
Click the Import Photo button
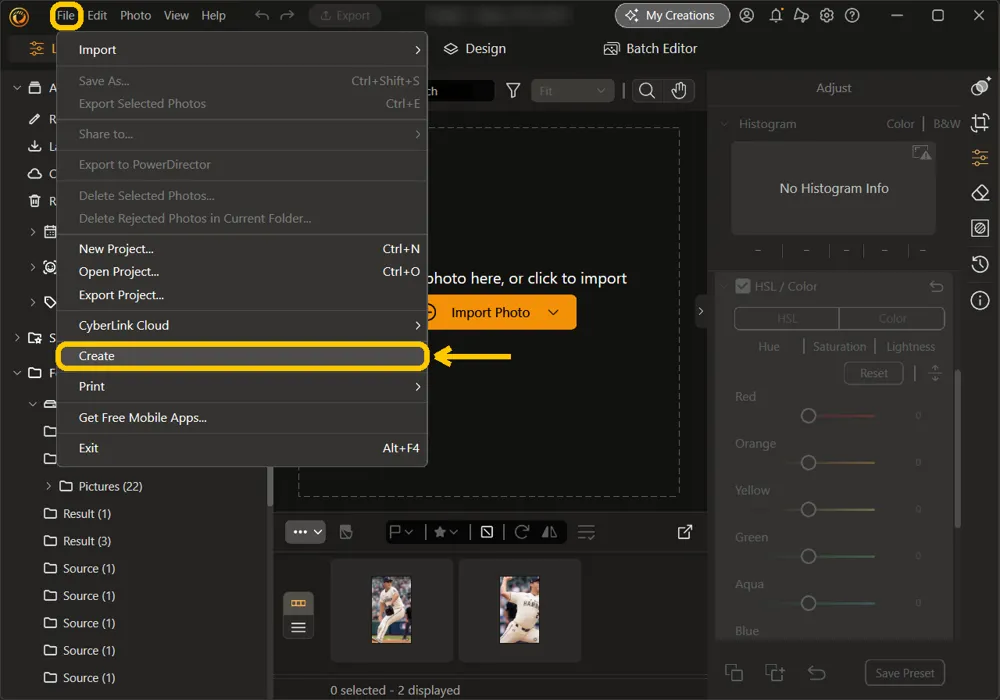(x=490, y=312)
